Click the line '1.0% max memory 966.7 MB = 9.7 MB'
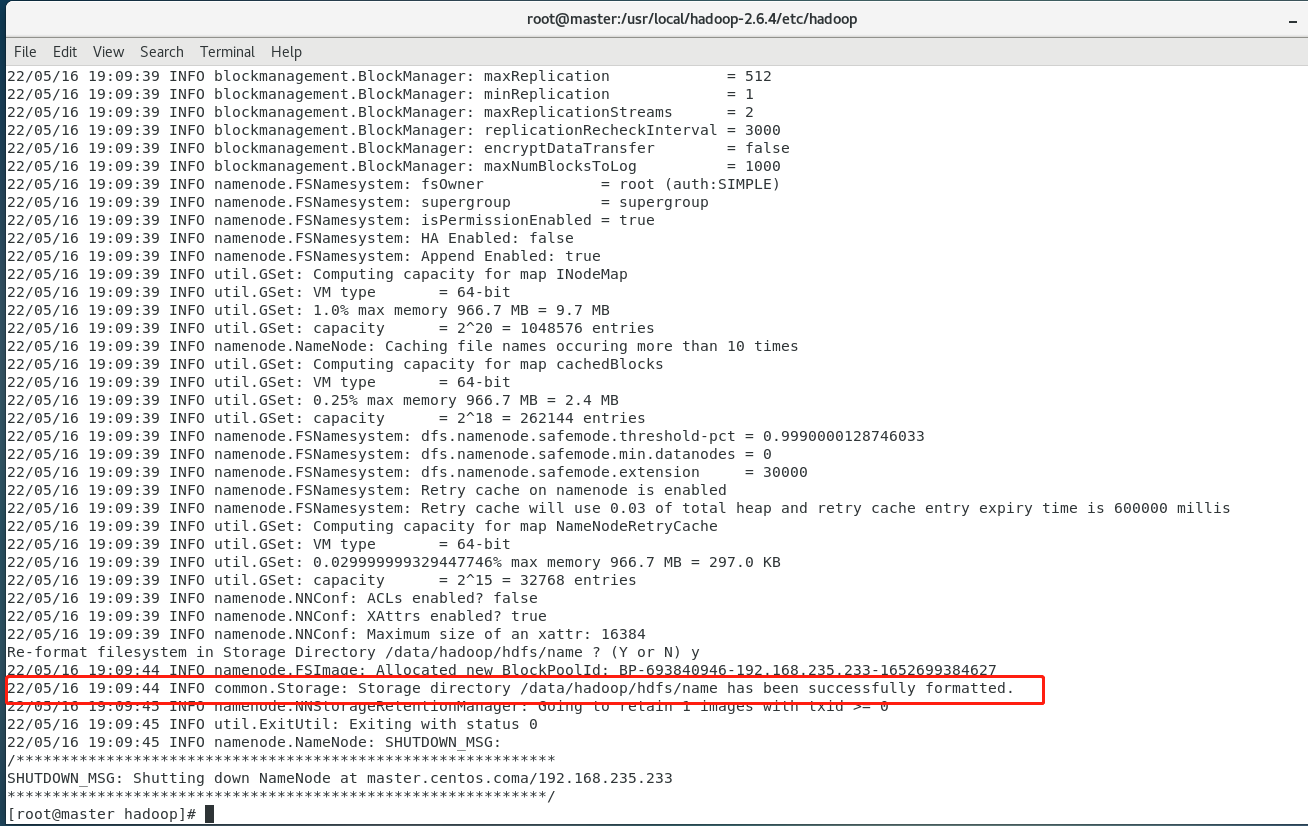 [x=308, y=310]
